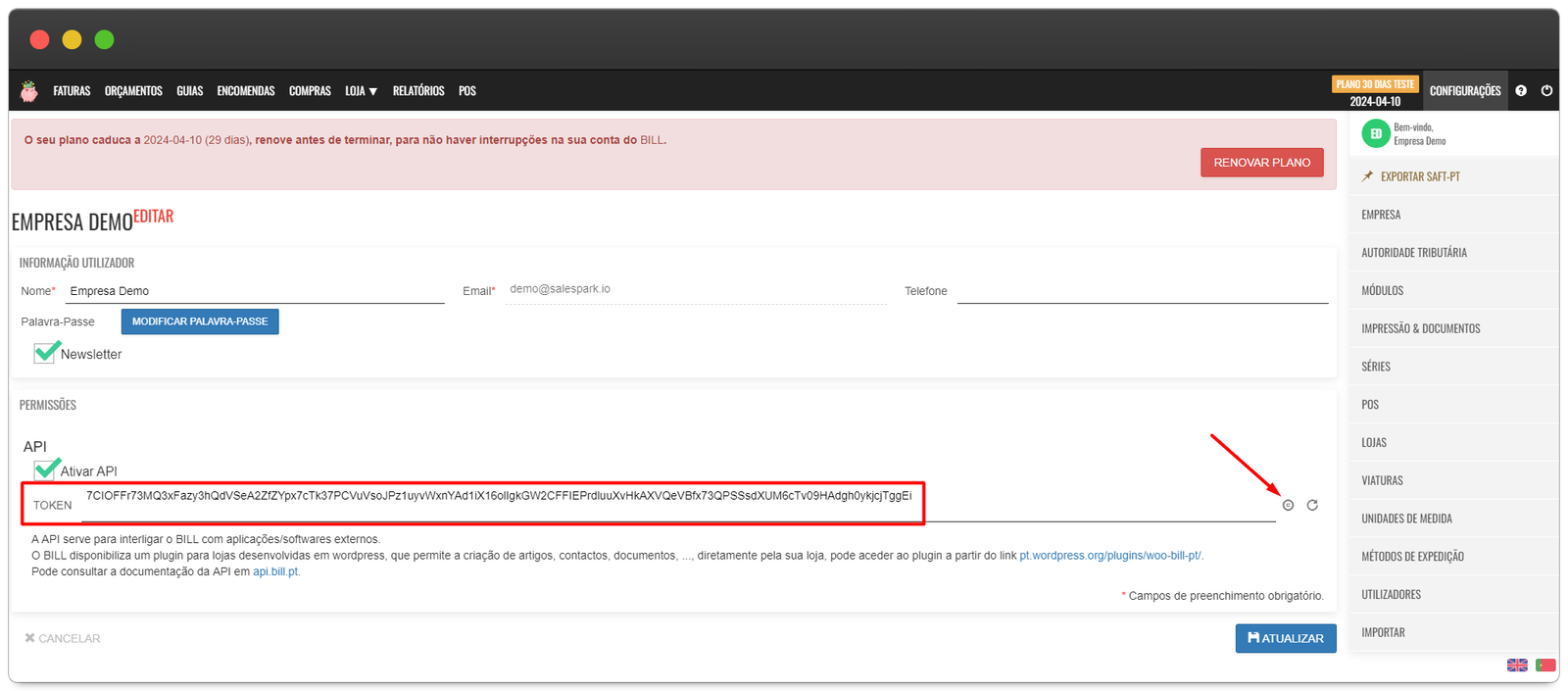Disable the Ativar API checkbox
This screenshot has height=691, width=1568.
tap(45, 469)
